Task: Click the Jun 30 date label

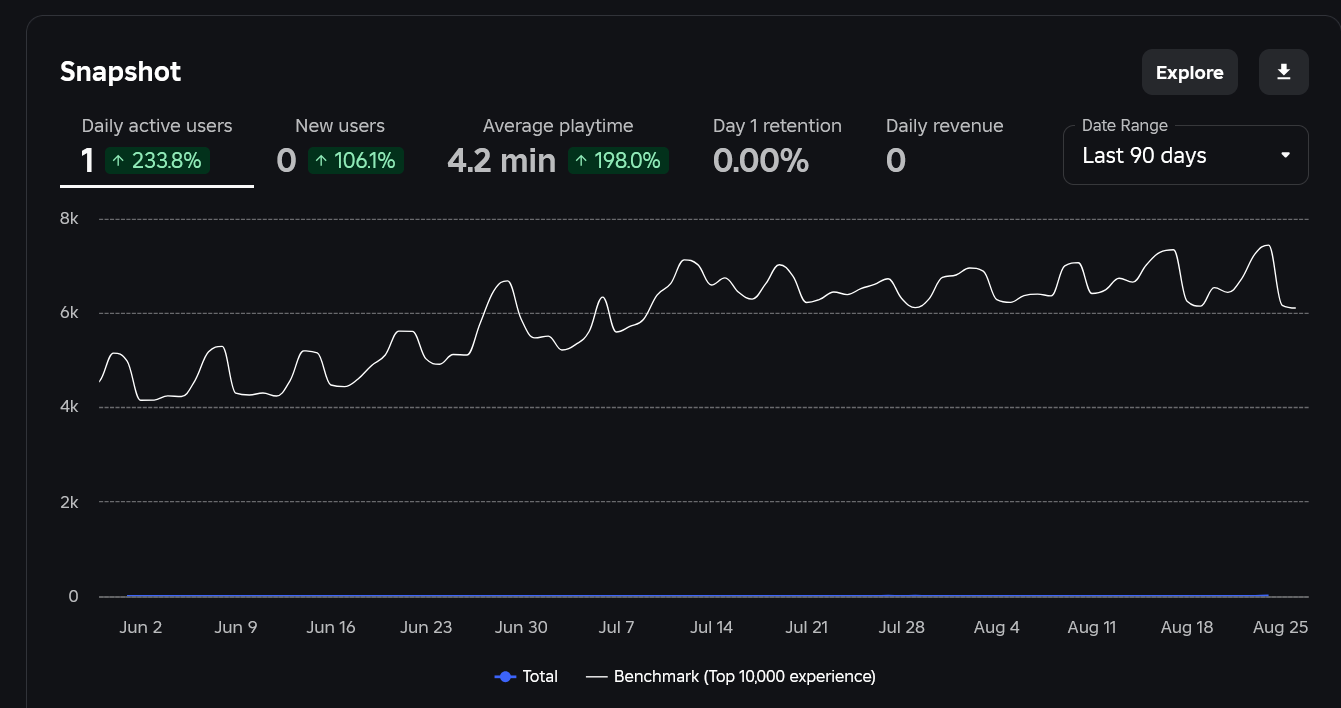Action: (521, 628)
